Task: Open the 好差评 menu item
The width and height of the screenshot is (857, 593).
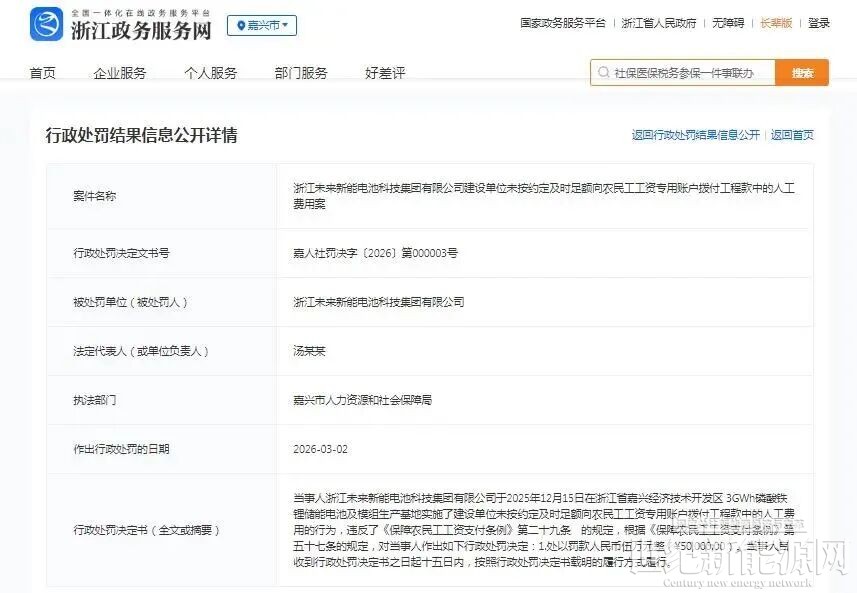Action: coord(385,73)
